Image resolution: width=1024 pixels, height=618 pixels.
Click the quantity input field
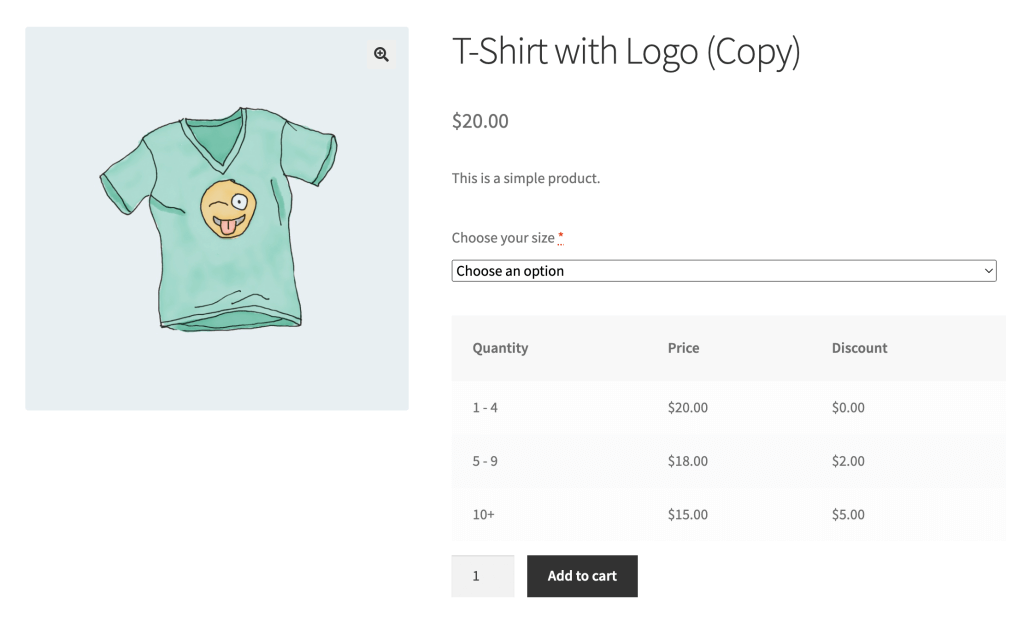click(x=483, y=576)
